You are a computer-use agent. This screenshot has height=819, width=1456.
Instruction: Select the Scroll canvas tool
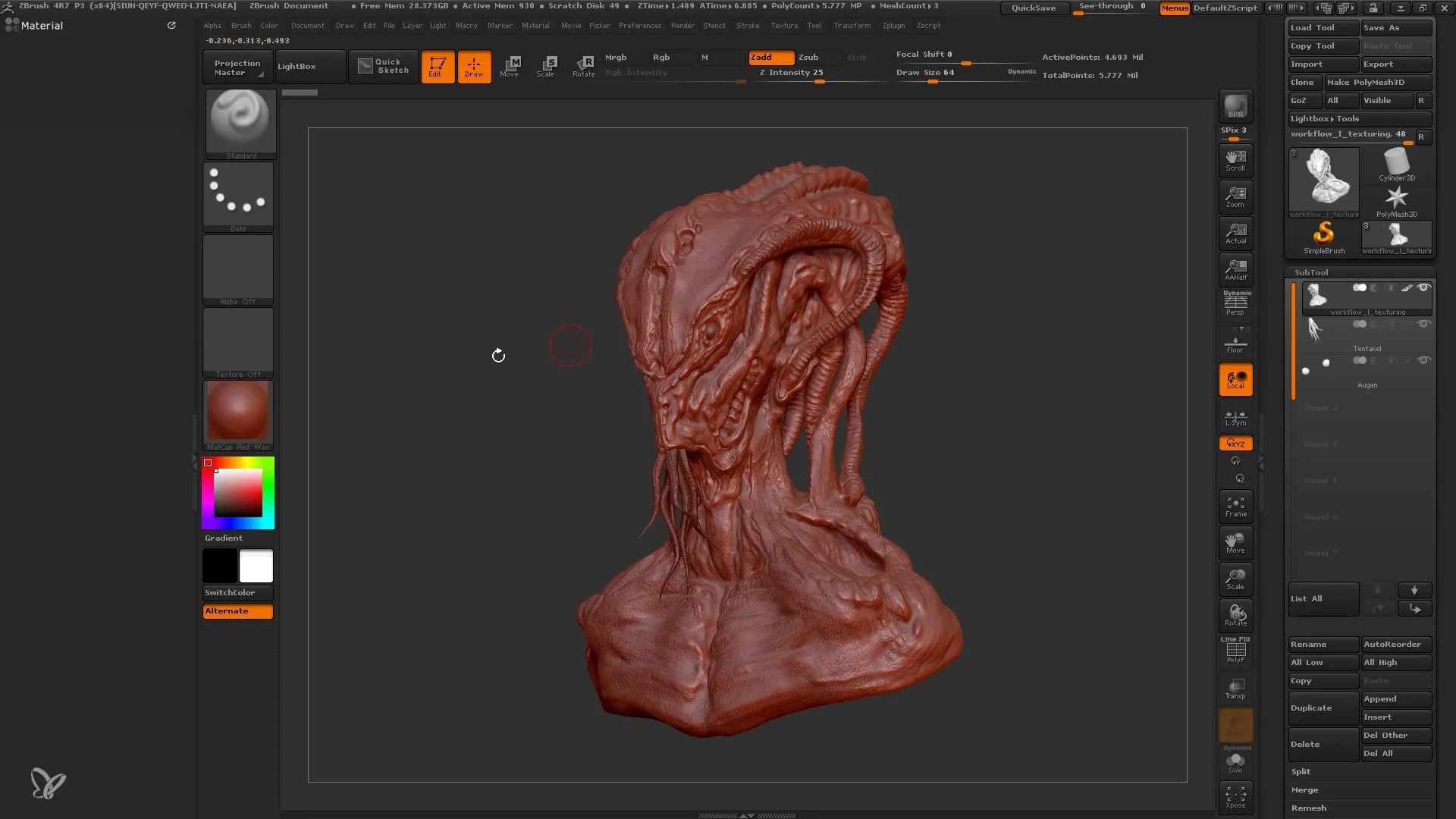tap(1235, 160)
